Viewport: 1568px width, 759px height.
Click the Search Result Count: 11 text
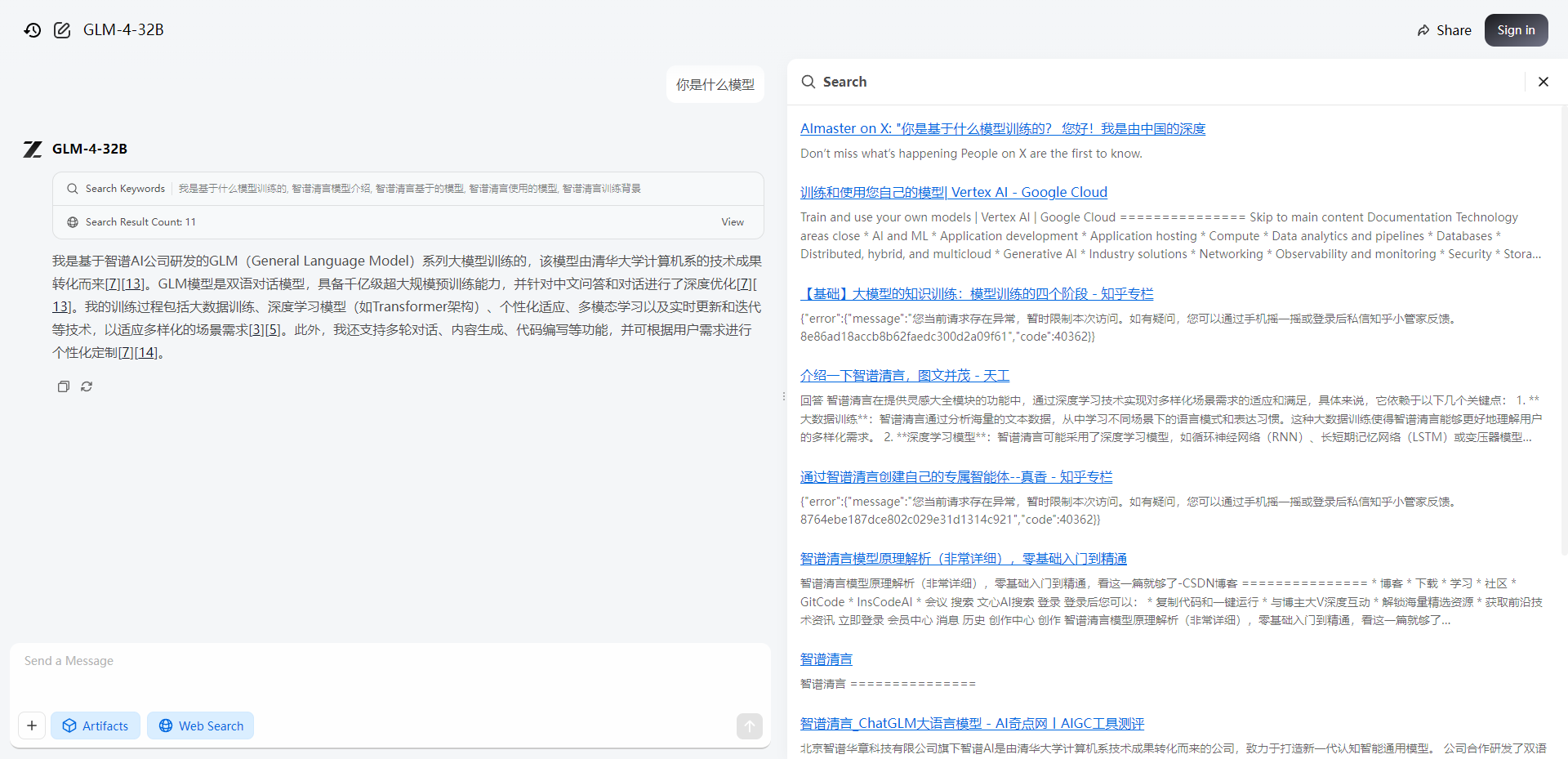140,222
